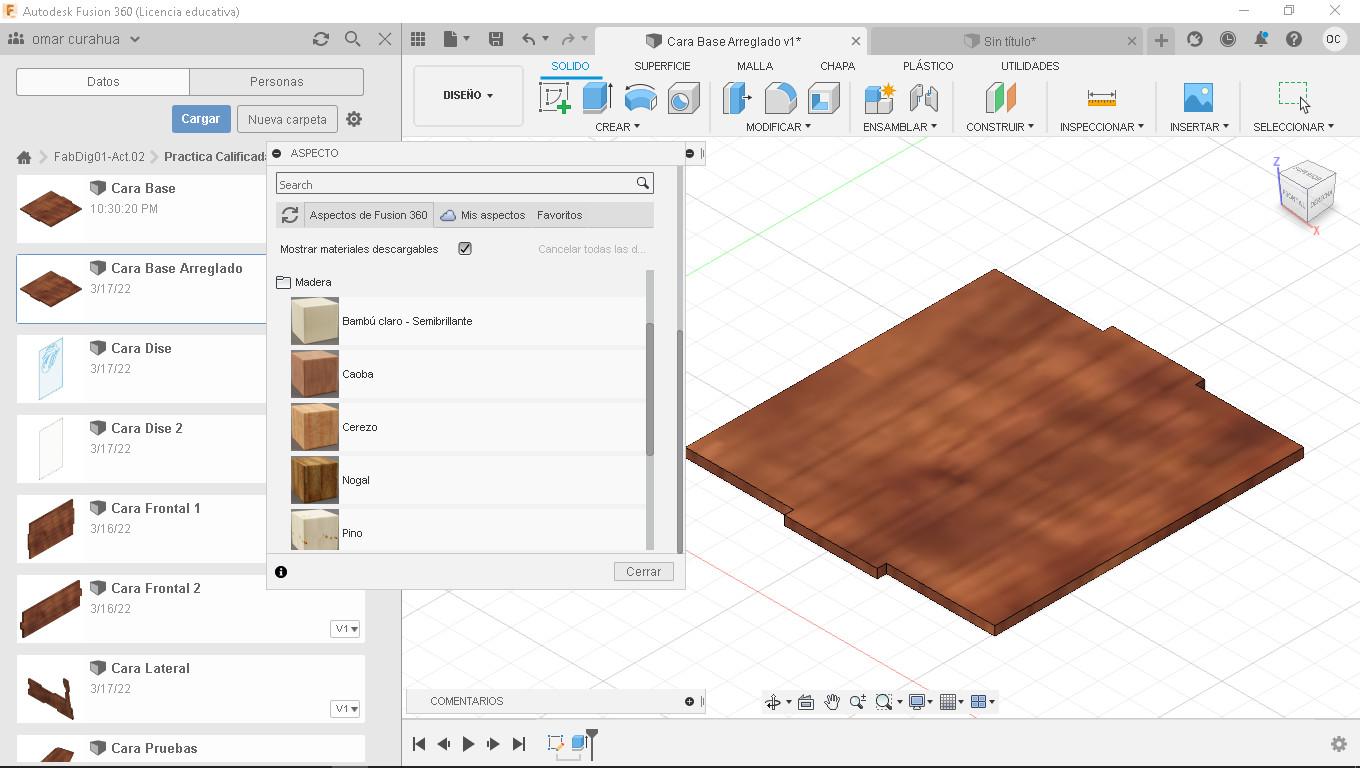
Task: Click the Cargar button
Action: pyautogui.click(x=201, y=119)
